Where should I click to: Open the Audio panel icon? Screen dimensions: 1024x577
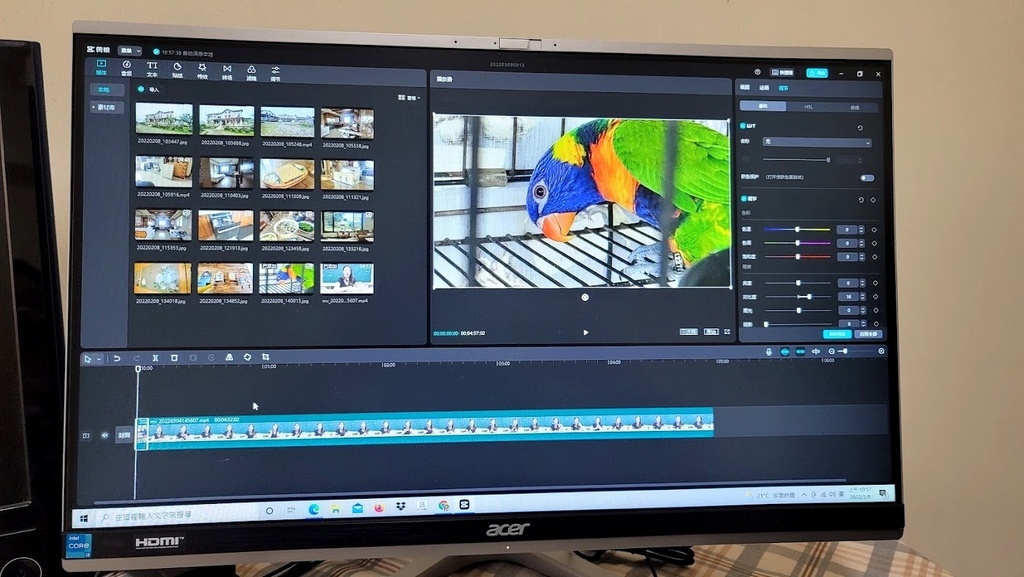pyautogui.click(x=127, y=68)
